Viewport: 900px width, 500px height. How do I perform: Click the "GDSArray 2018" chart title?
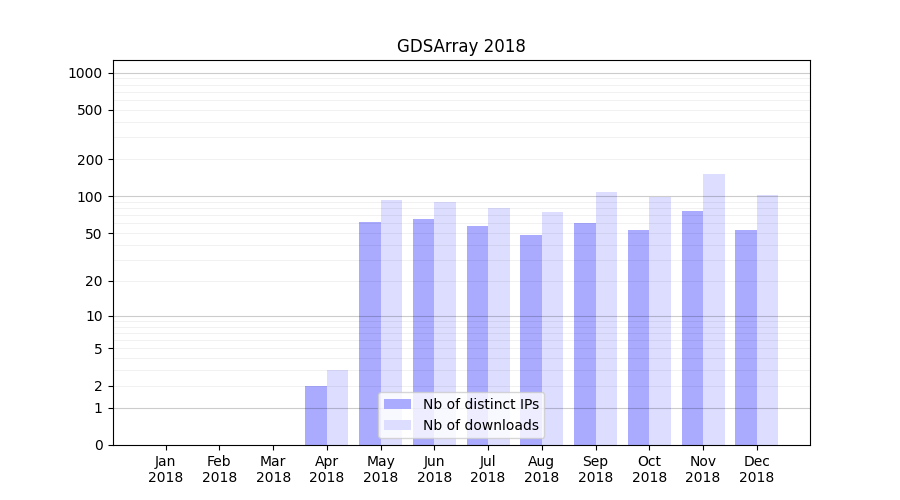461,46
